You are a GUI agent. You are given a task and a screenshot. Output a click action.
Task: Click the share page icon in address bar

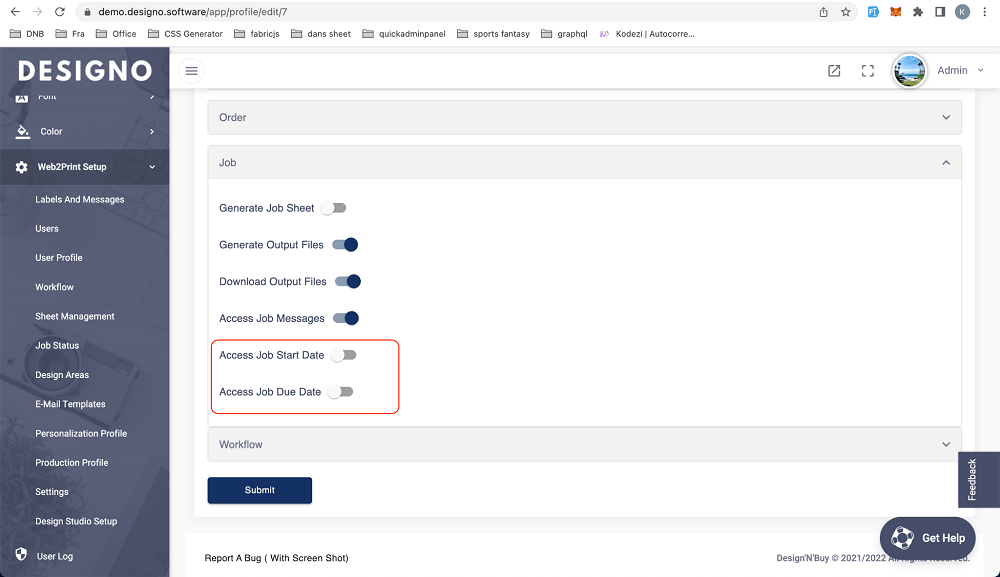pyautogui.click(x=823, y=11)
